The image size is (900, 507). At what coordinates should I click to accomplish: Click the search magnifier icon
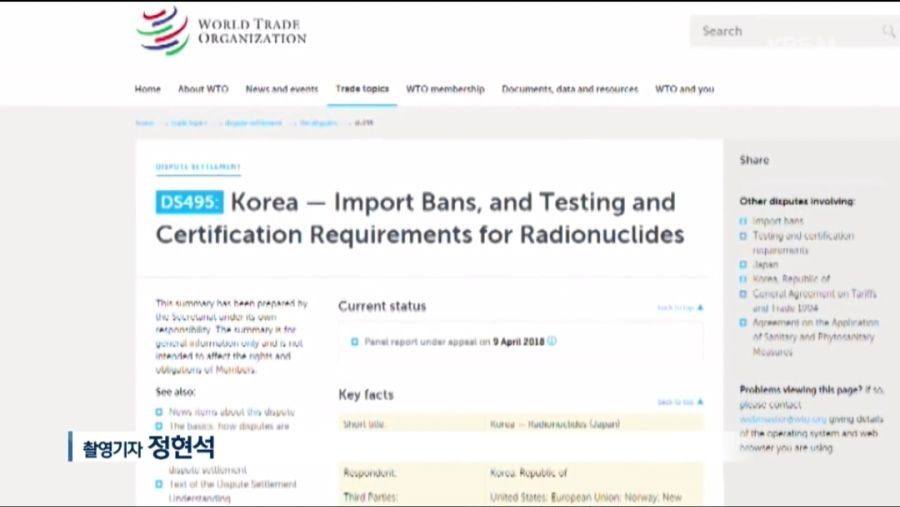tap(888, 32)
